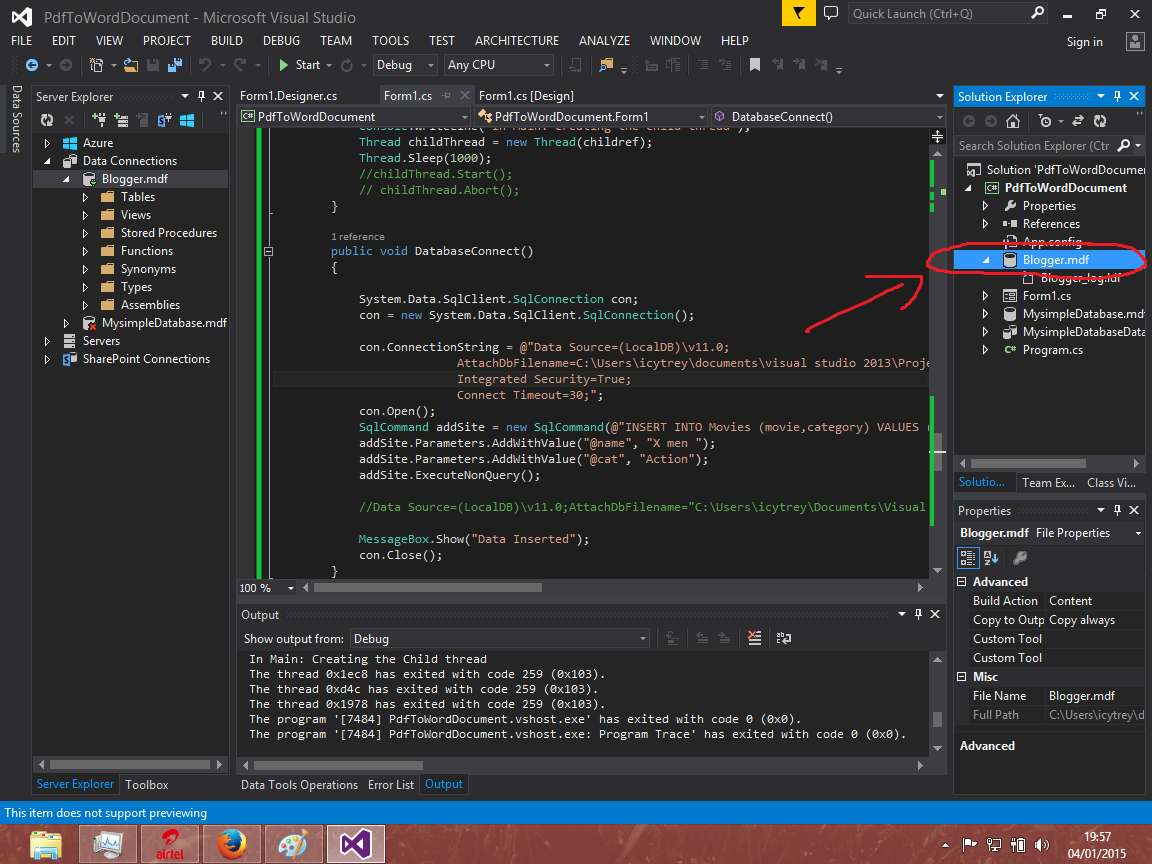The width and height of the screenshot is (1152, 864).
Task: Open the ARCHITECTURE menu
Action: click(516, 41)
